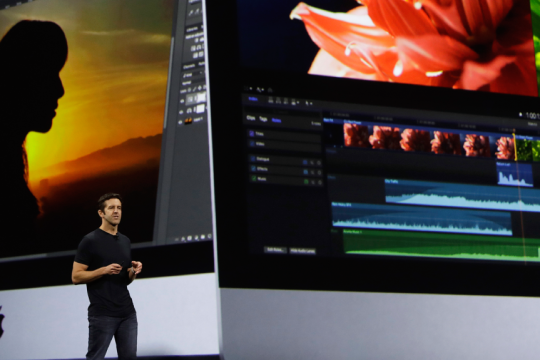This screenshot has width=540, height=360.
Task: Click the green audio lane icon in Music row
Action: (x=306, y=182)
